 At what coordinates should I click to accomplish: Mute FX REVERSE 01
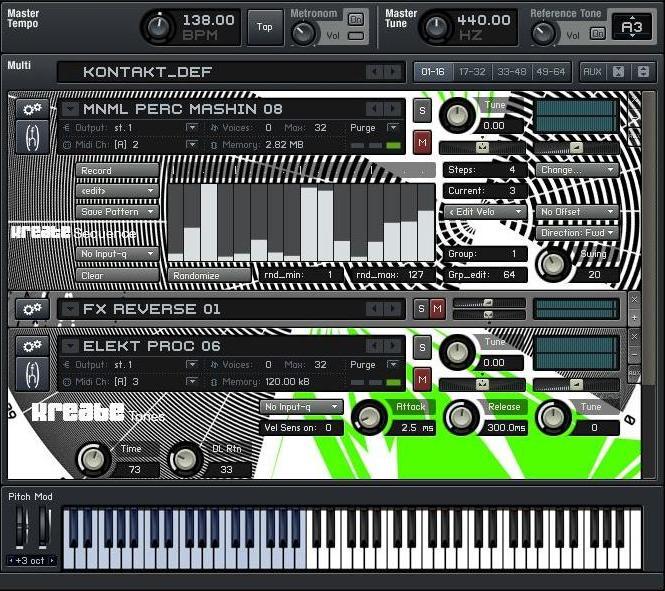(437, 309)
